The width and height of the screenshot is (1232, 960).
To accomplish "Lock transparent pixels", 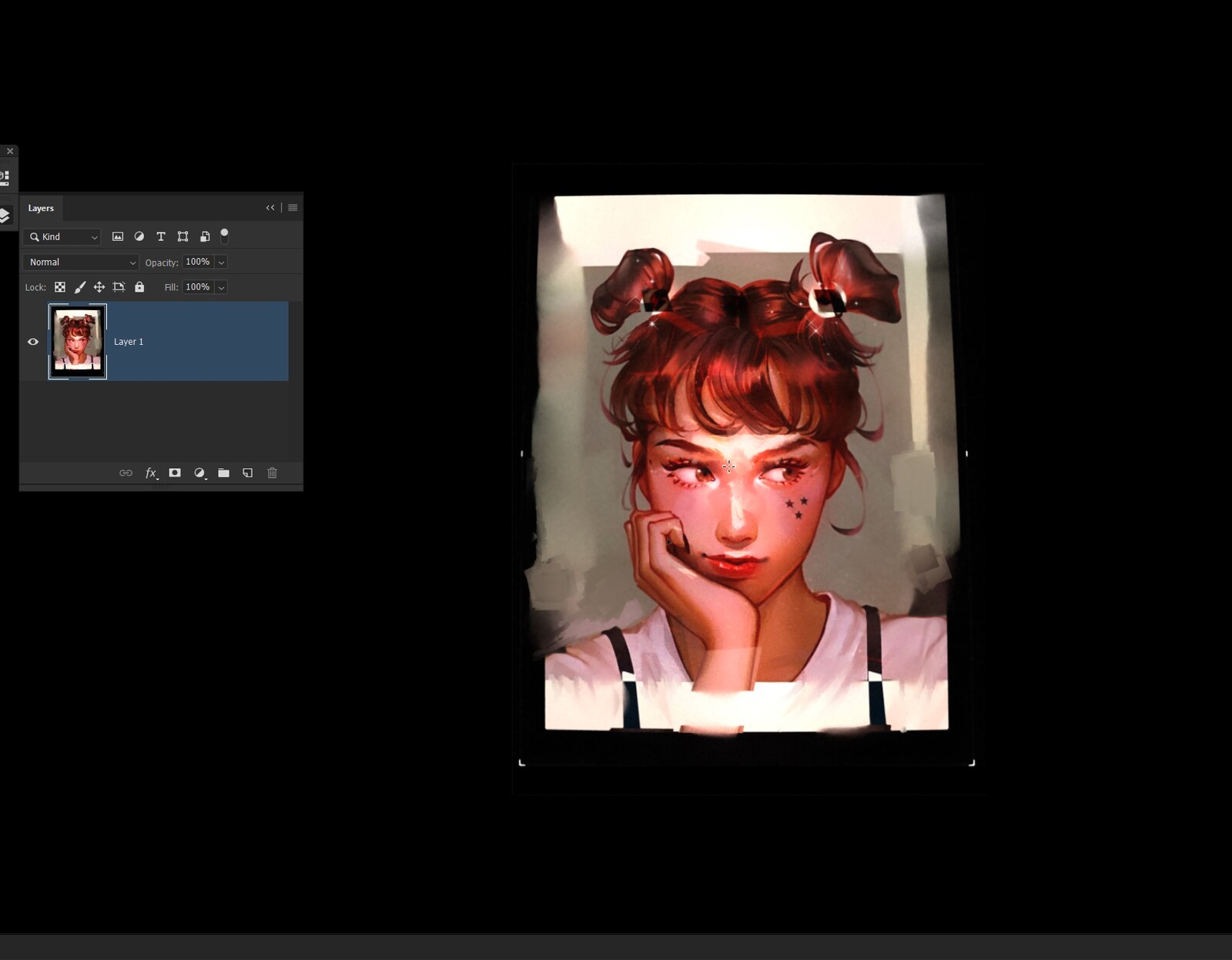I will point(60,287).
